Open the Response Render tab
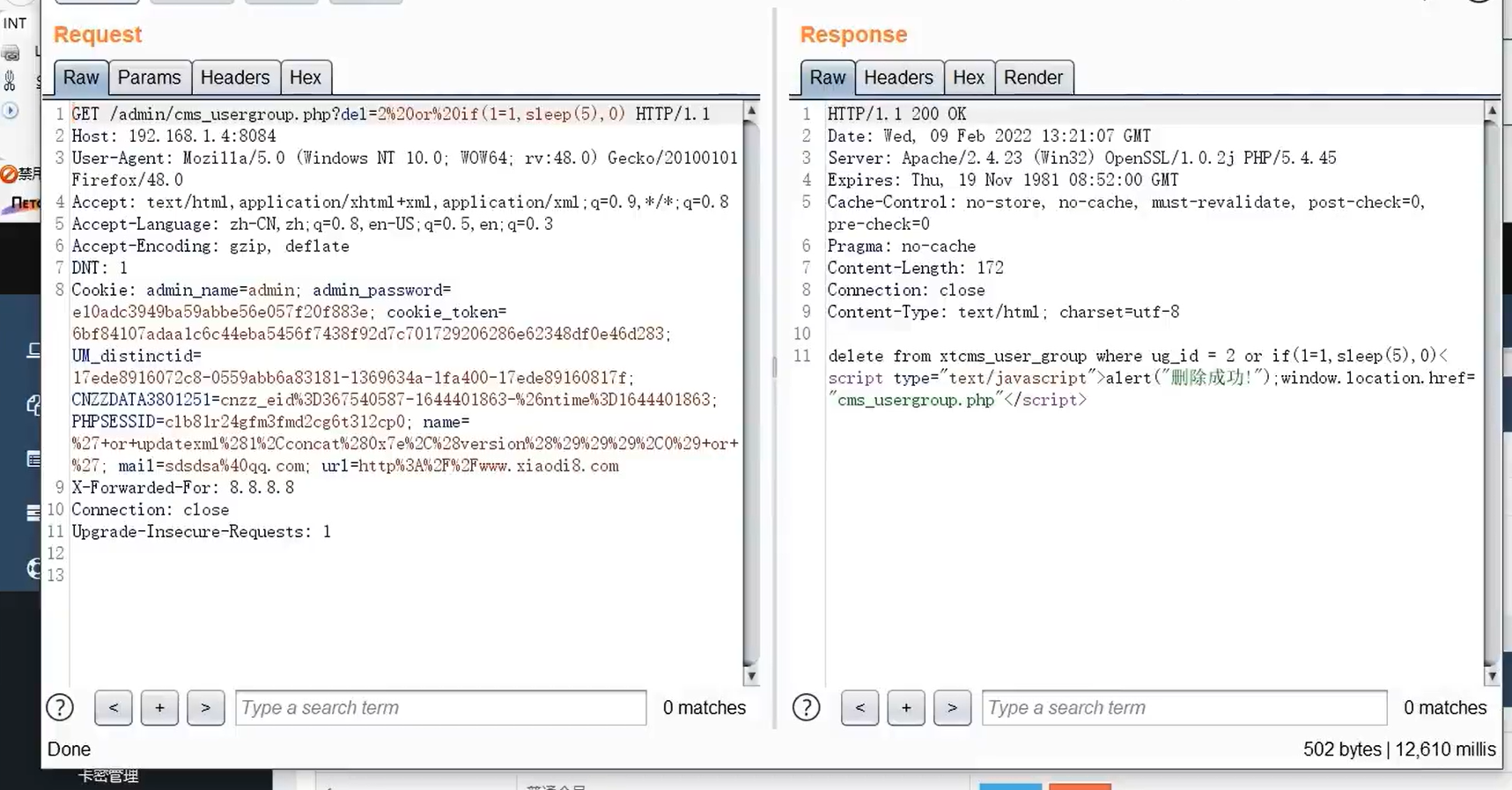The width and height of the screenshot is (1512, 790). pos(1034,78)
